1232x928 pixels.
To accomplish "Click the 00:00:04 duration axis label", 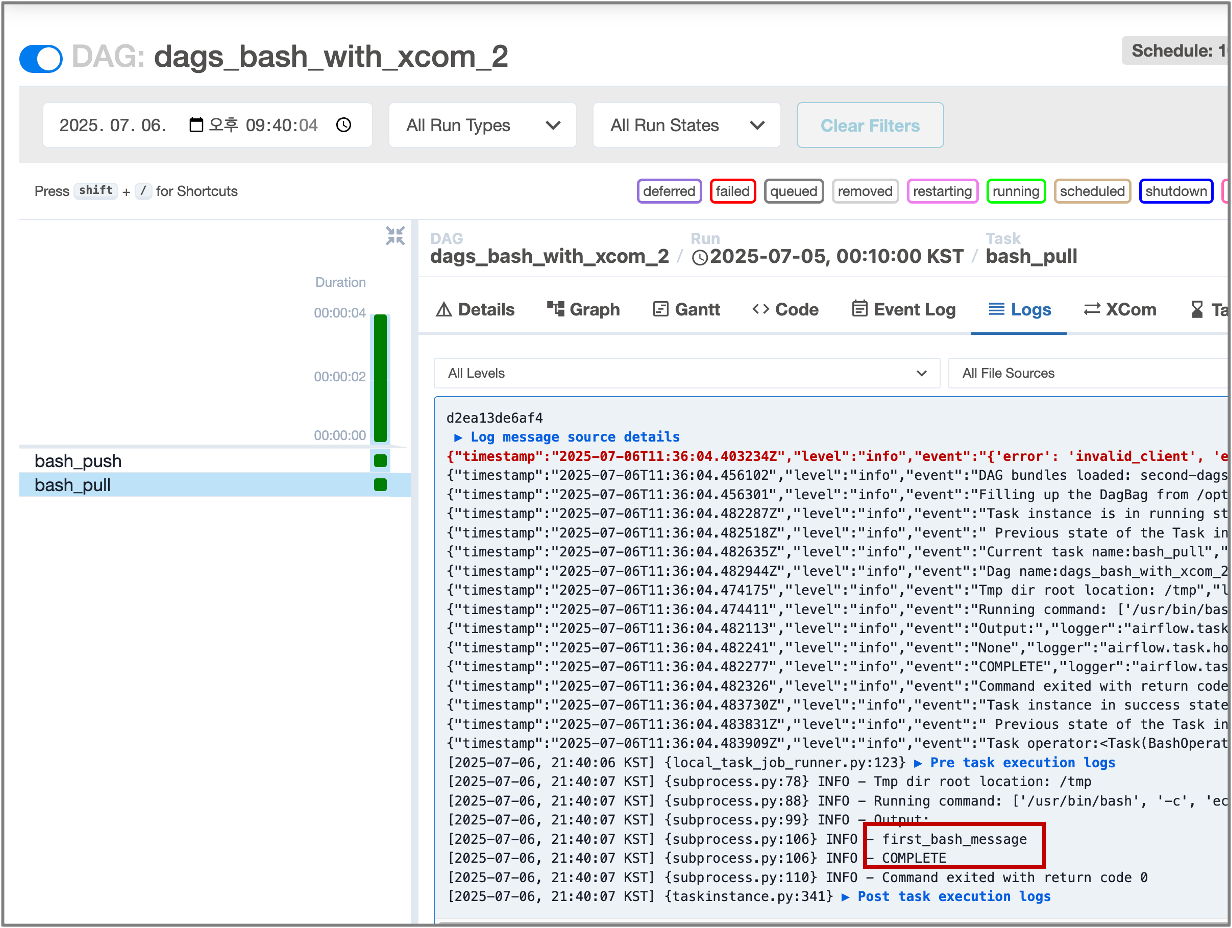I will 340,313.
